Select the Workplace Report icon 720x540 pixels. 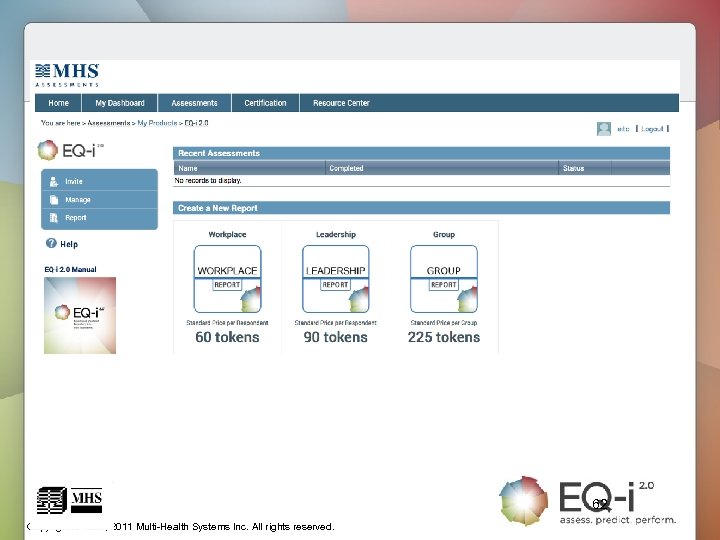pyautogui.click(x=227, y=279)
